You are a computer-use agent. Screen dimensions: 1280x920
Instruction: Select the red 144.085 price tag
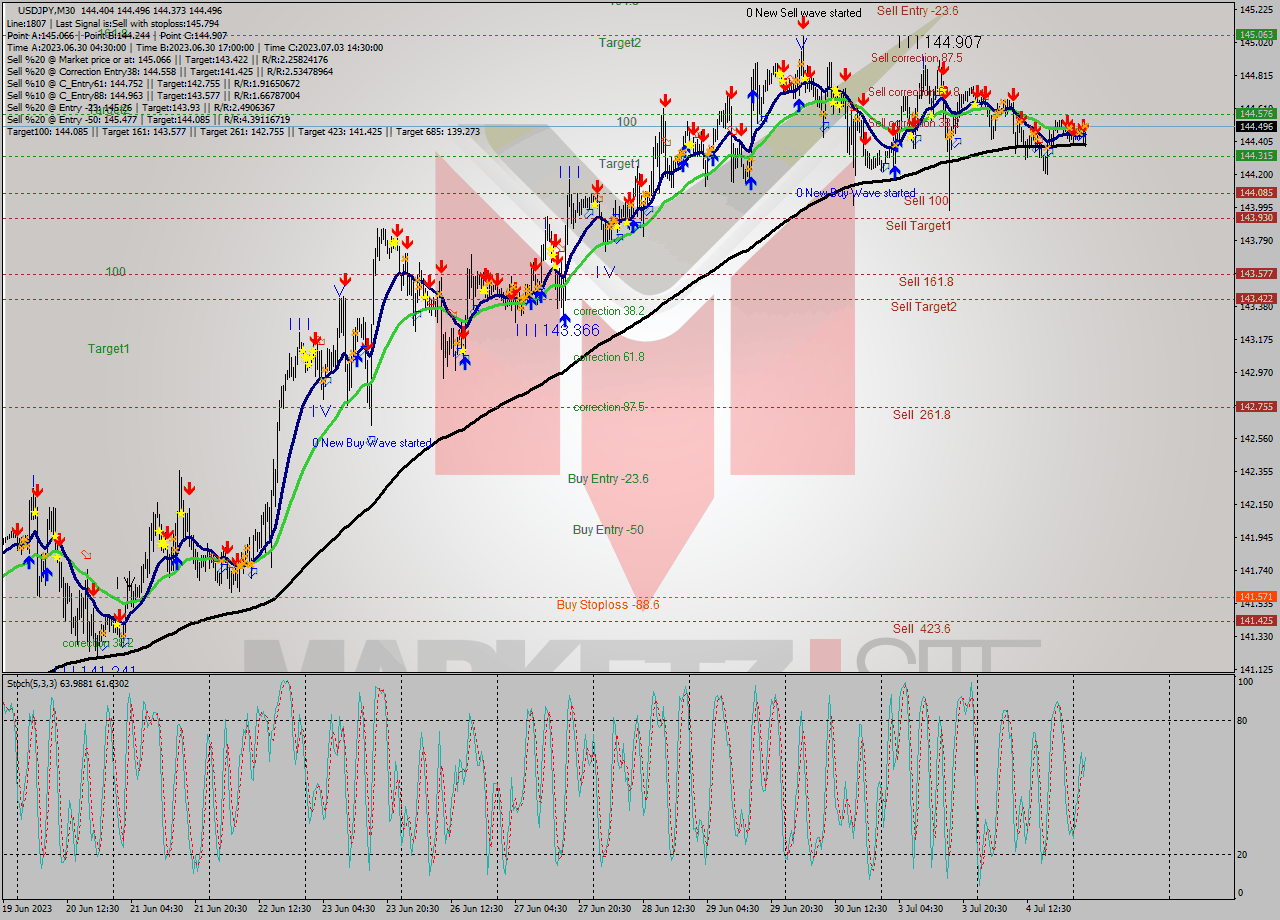[x=1256, y=192]
